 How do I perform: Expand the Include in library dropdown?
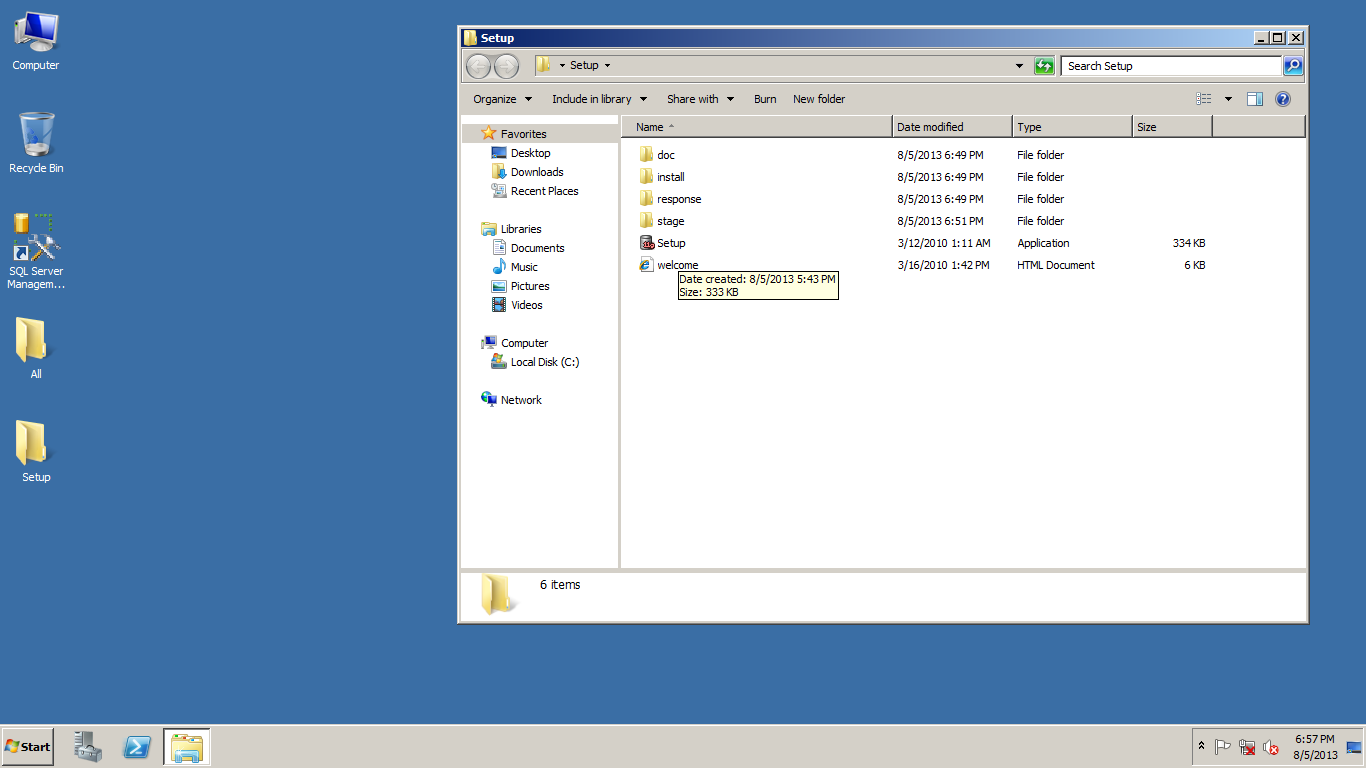tap(599, 99)
